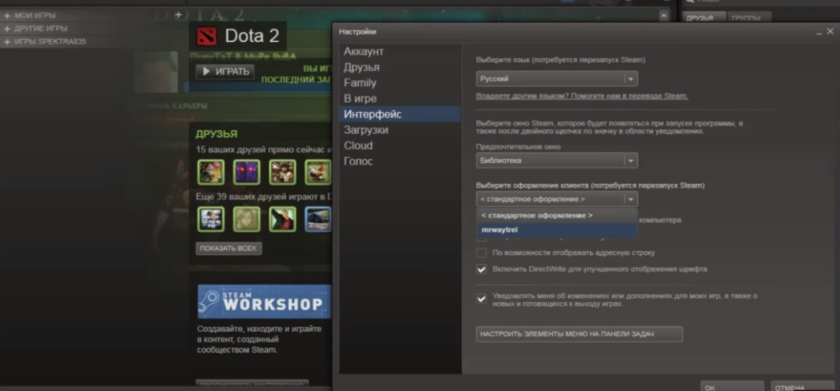Open the Загрузки settings section
This screenshot has height=391, width=840.
400,130
